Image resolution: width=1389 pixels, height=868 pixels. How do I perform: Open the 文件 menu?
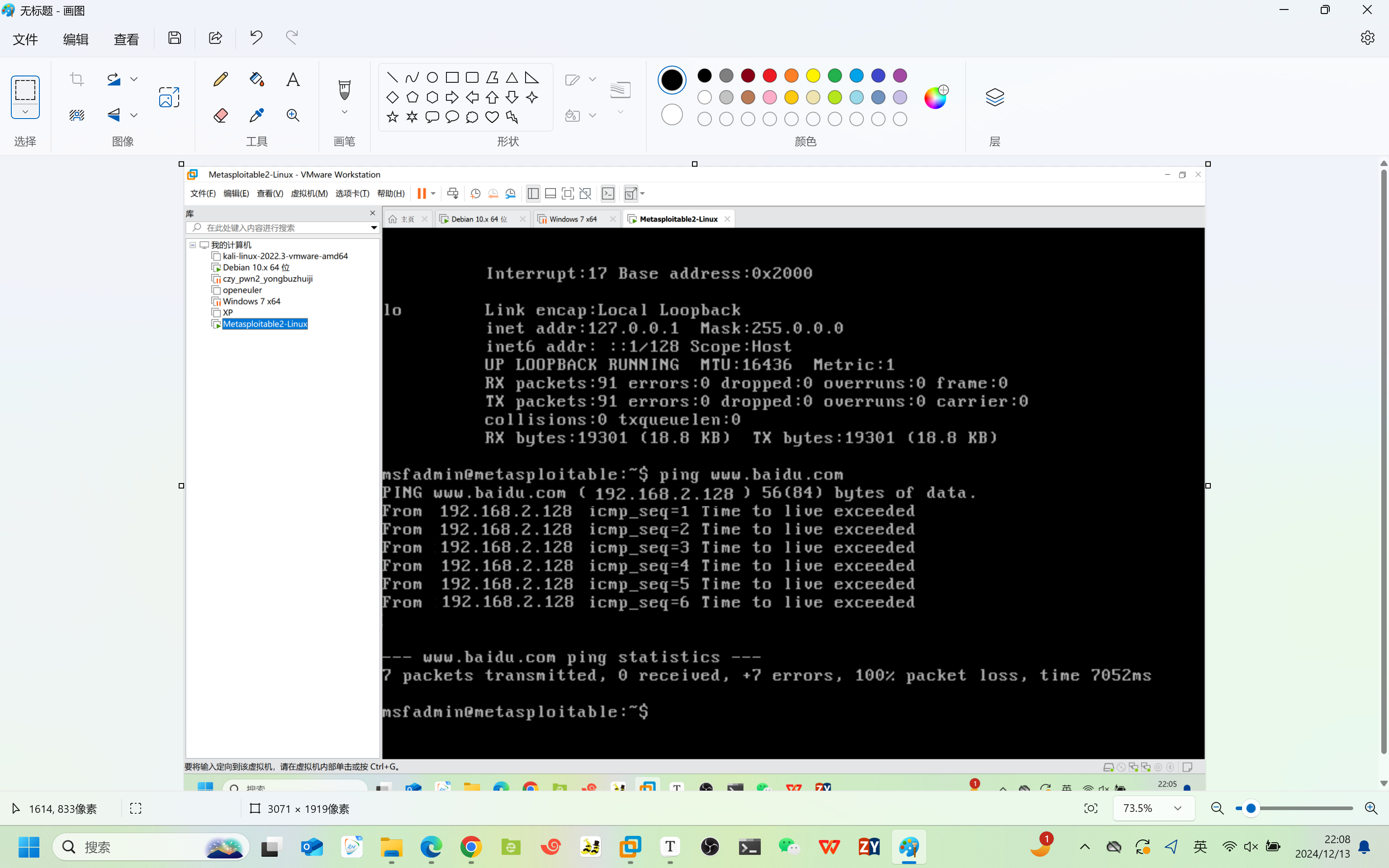click(x=25, y=39)
